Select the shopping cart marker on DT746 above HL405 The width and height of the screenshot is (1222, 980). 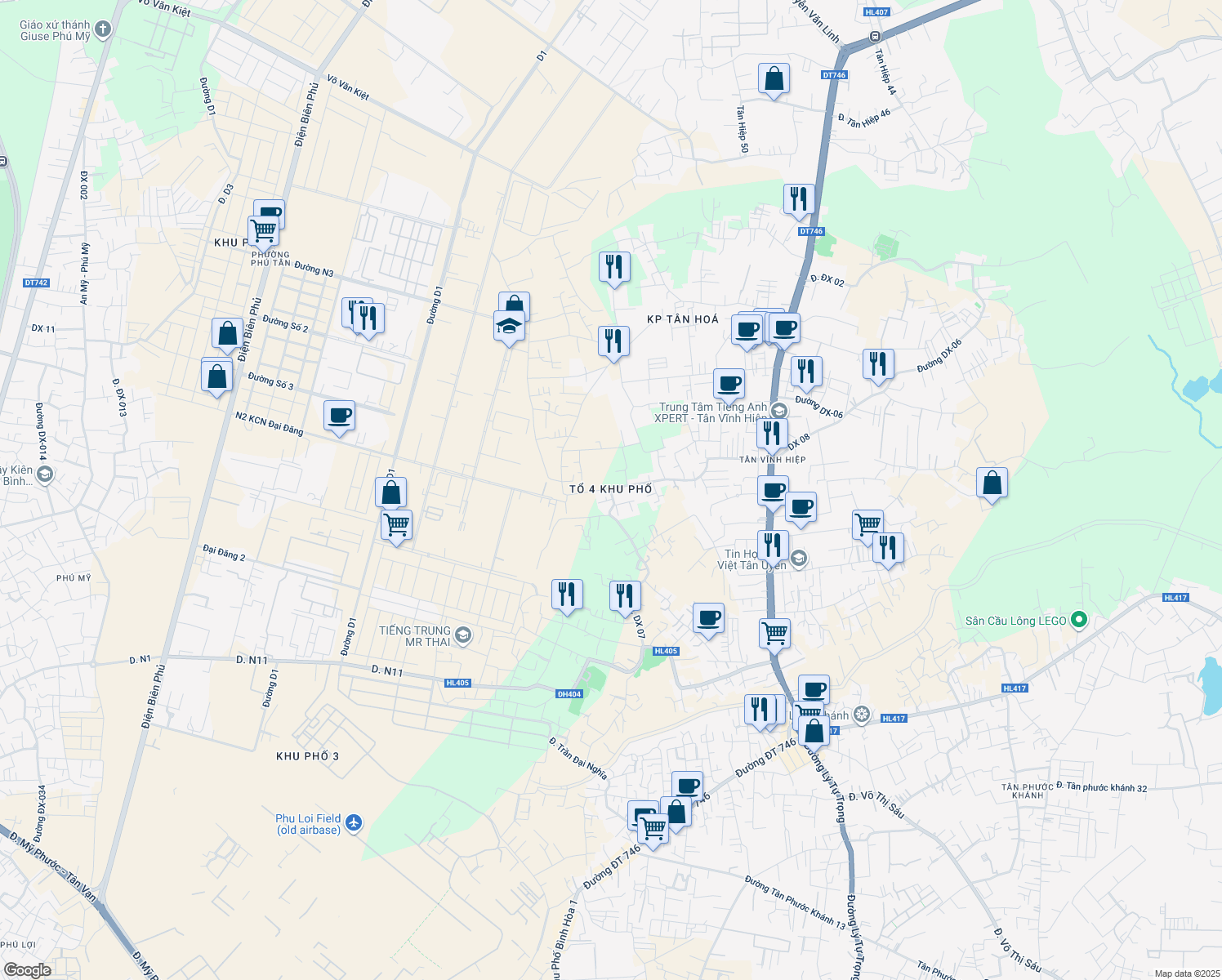[x=774, y=633]
